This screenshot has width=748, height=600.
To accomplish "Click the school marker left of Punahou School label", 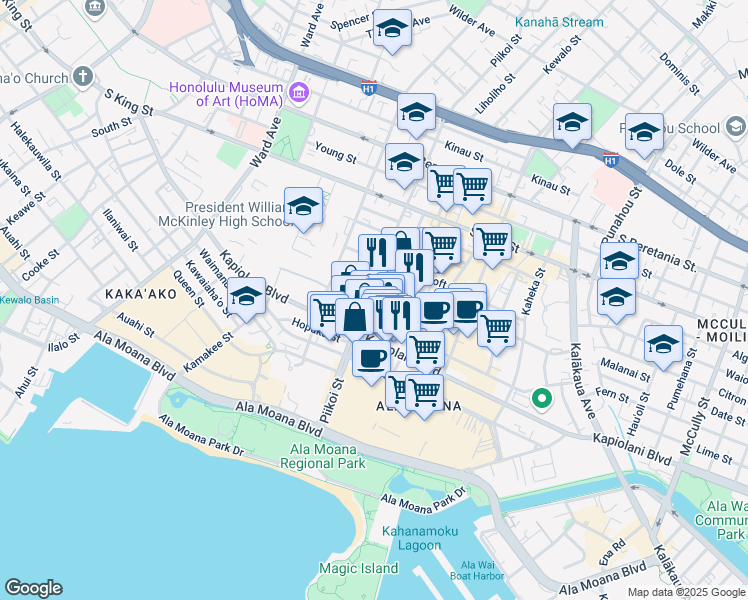I will (x=644, y=134).
